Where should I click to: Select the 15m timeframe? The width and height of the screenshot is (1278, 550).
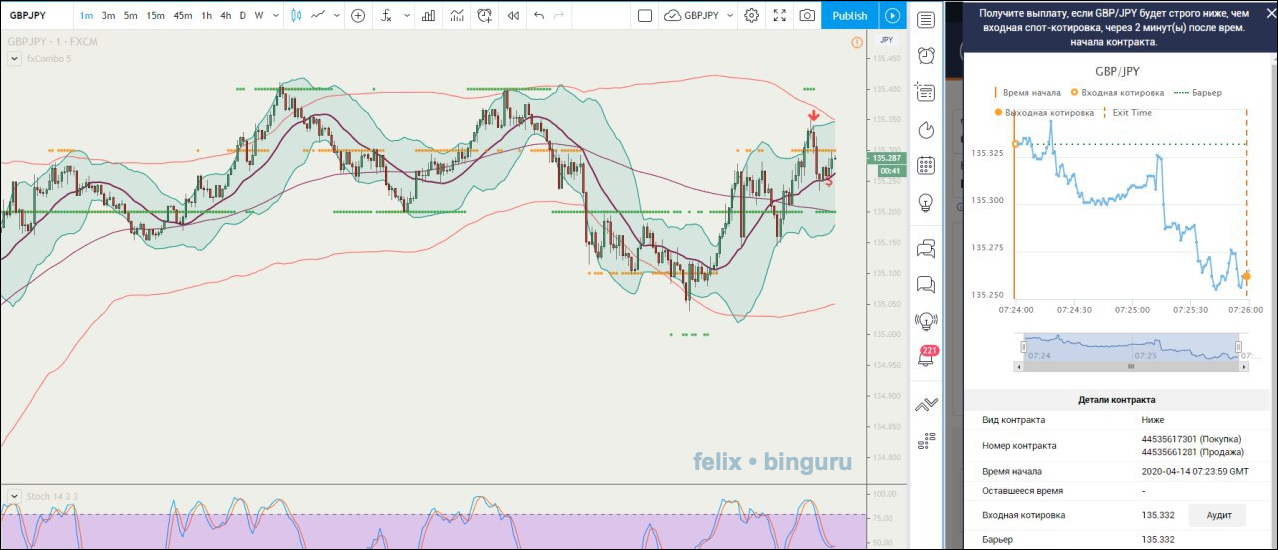155,15
